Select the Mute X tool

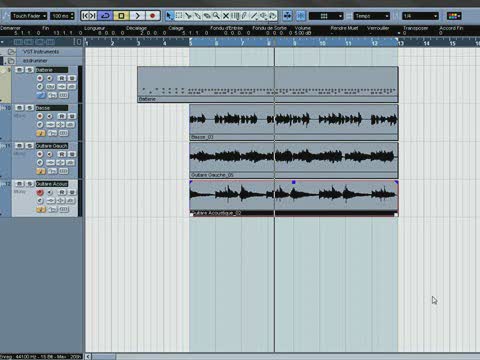click(226, 16)
